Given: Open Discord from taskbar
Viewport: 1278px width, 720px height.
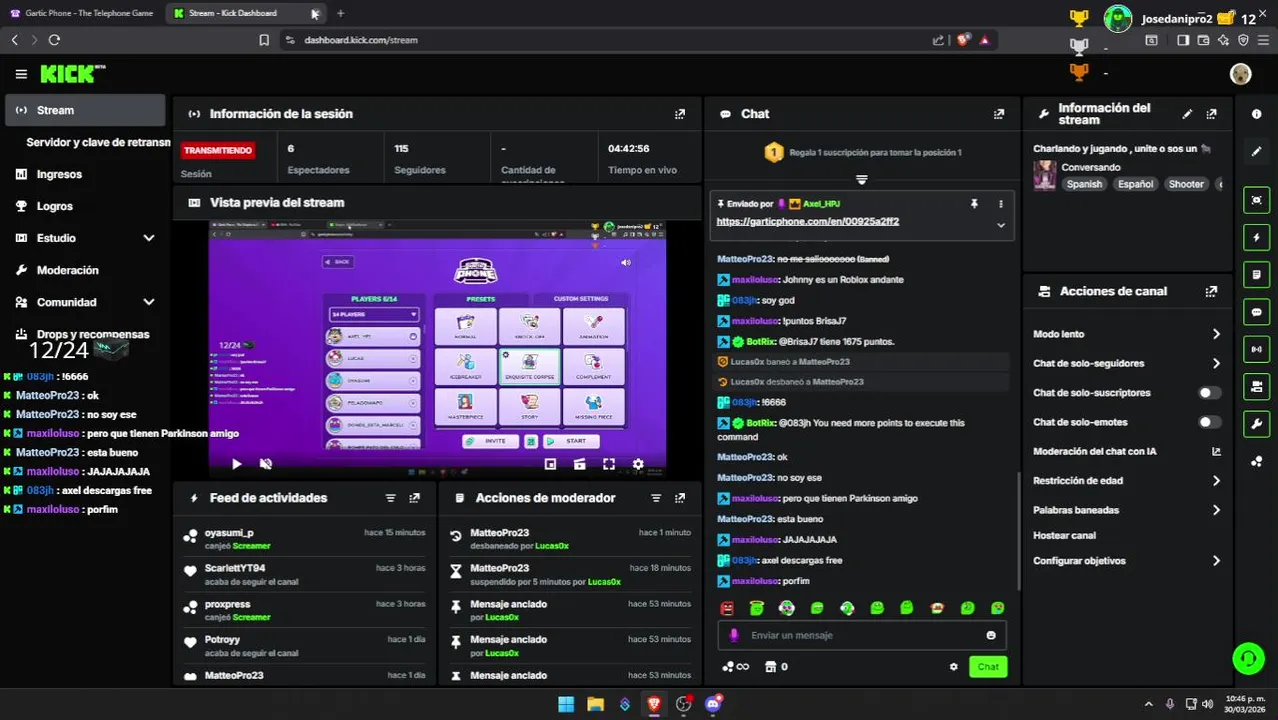Looking at the screenshot, I should click(x=713, y=704).
